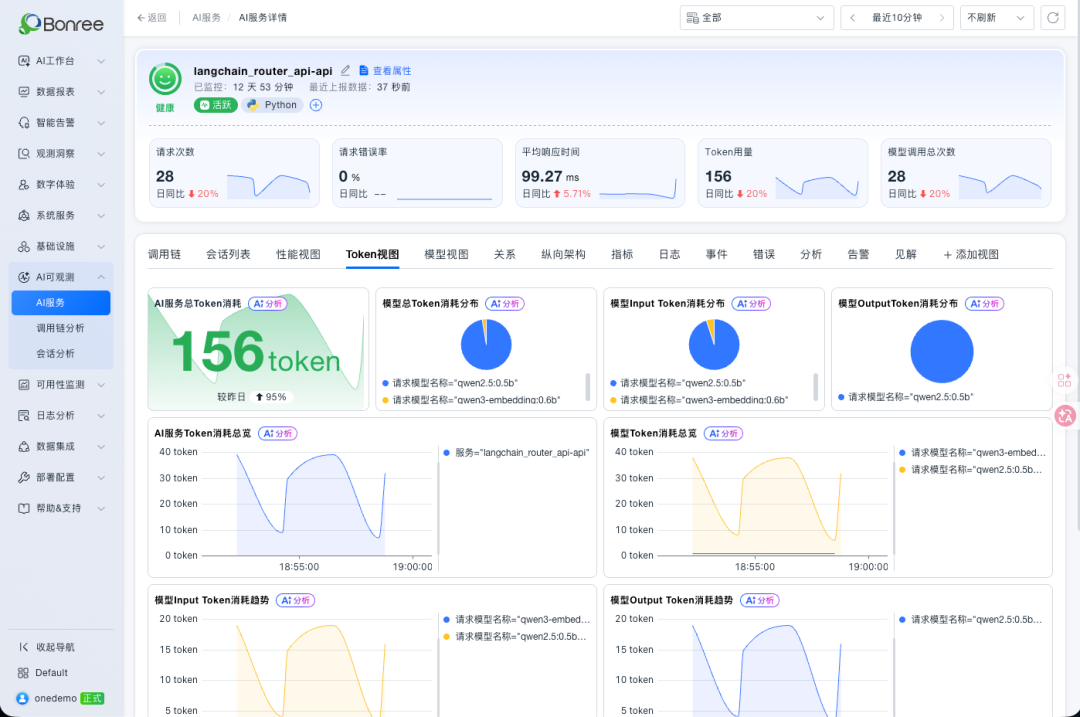Open AI分析 for 模型Input Token消耗分布

(751, 304)
